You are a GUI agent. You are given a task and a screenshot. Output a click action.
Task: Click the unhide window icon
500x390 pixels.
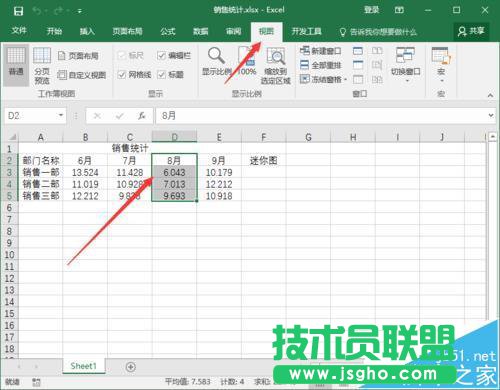point(358,79)
